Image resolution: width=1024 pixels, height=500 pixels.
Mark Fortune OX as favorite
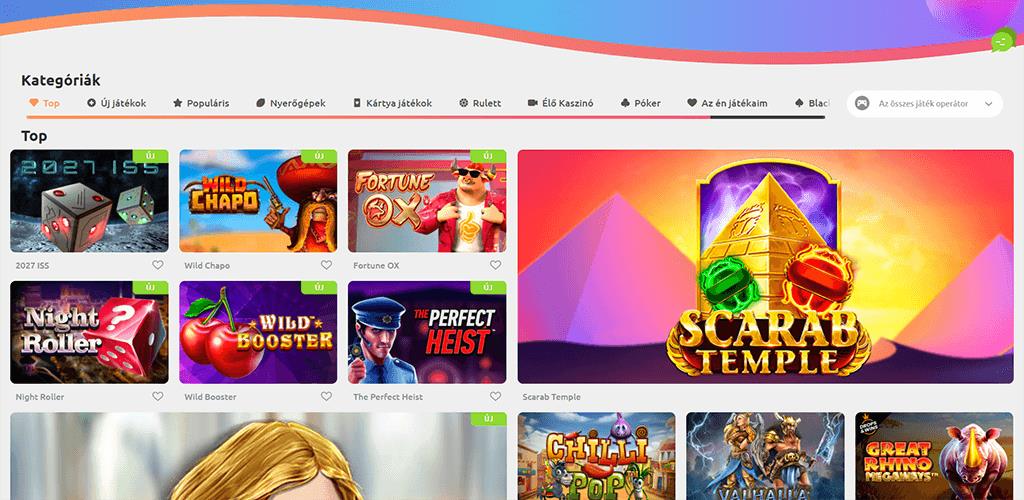tap(496, 265)
